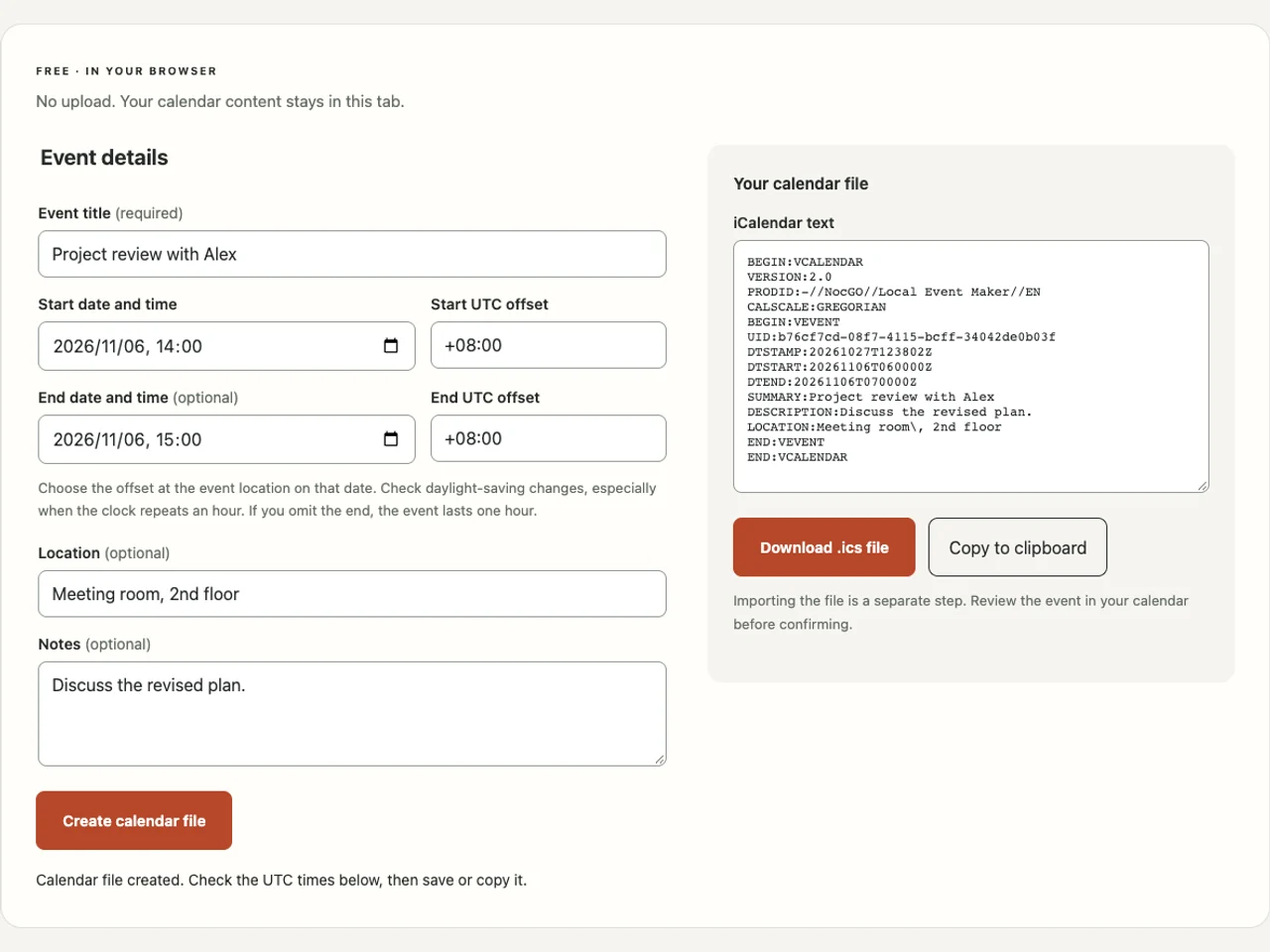1270x952 pixels.
Task: Click the End date and time field
Action: [226, 439]
